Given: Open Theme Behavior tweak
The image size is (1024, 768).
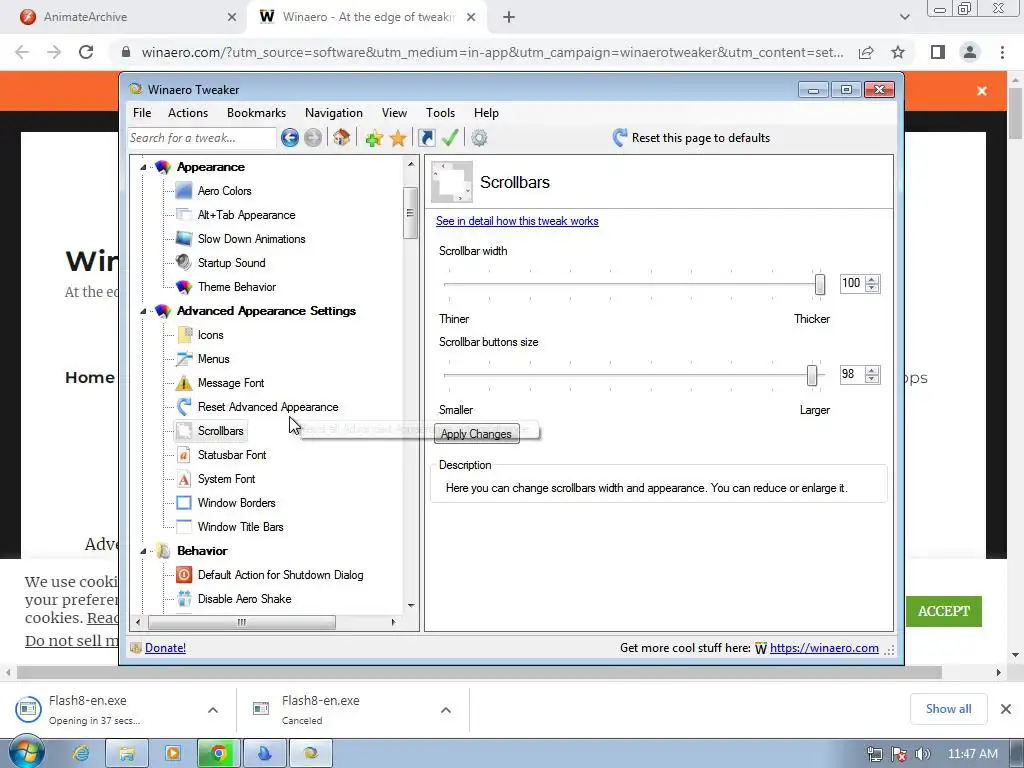Looking at the screenshot, I should click(x=236, y=287).
